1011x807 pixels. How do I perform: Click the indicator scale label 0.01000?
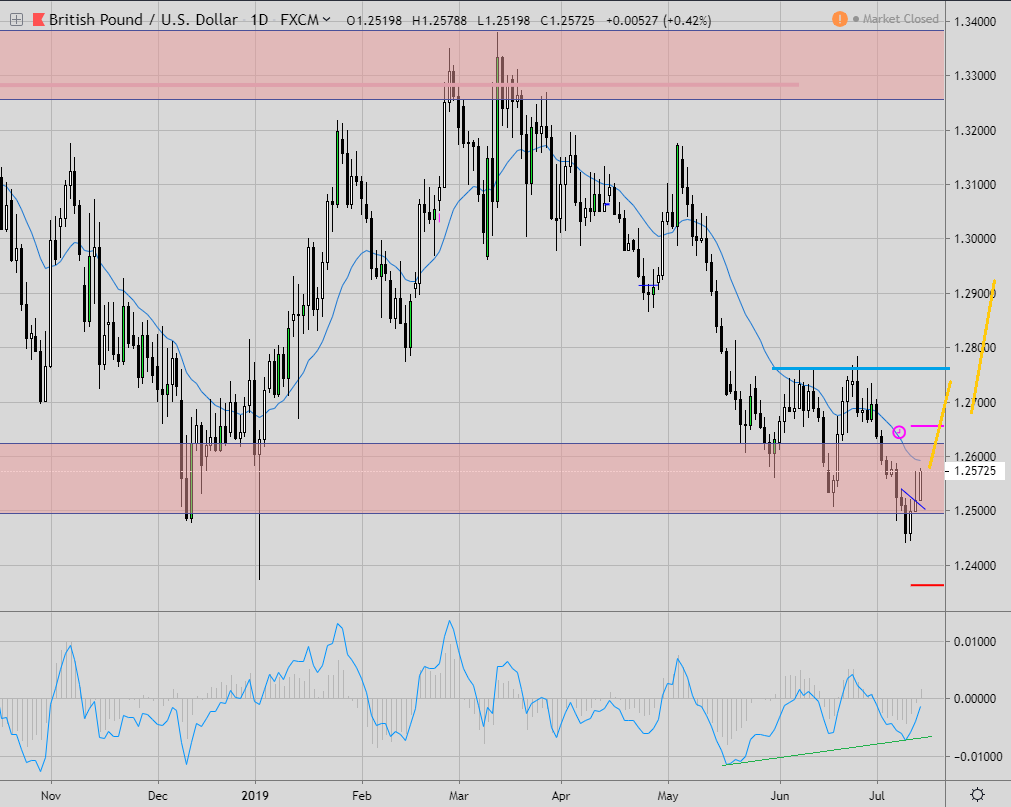tap(975, 642)
